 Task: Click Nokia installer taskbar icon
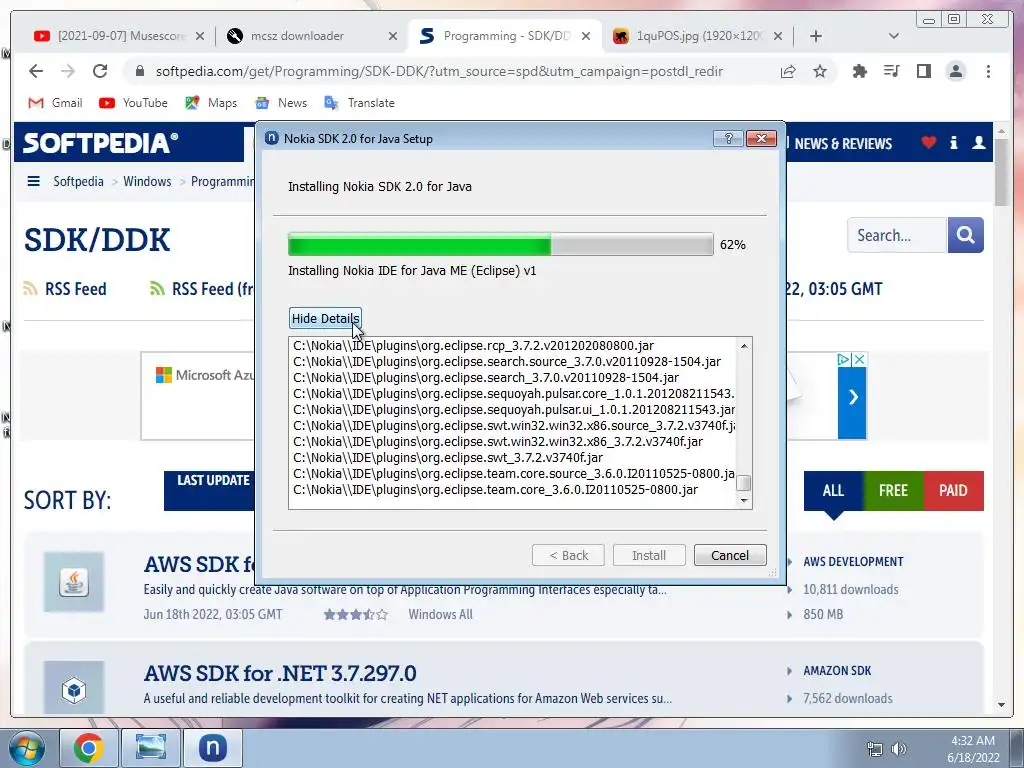tap(212, 748)
